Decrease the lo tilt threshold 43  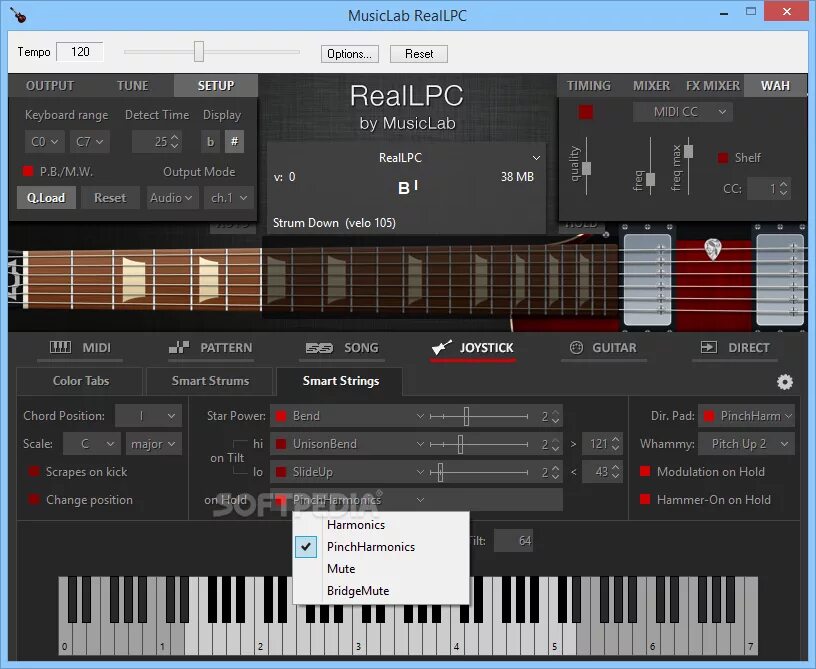coord(616,476)
